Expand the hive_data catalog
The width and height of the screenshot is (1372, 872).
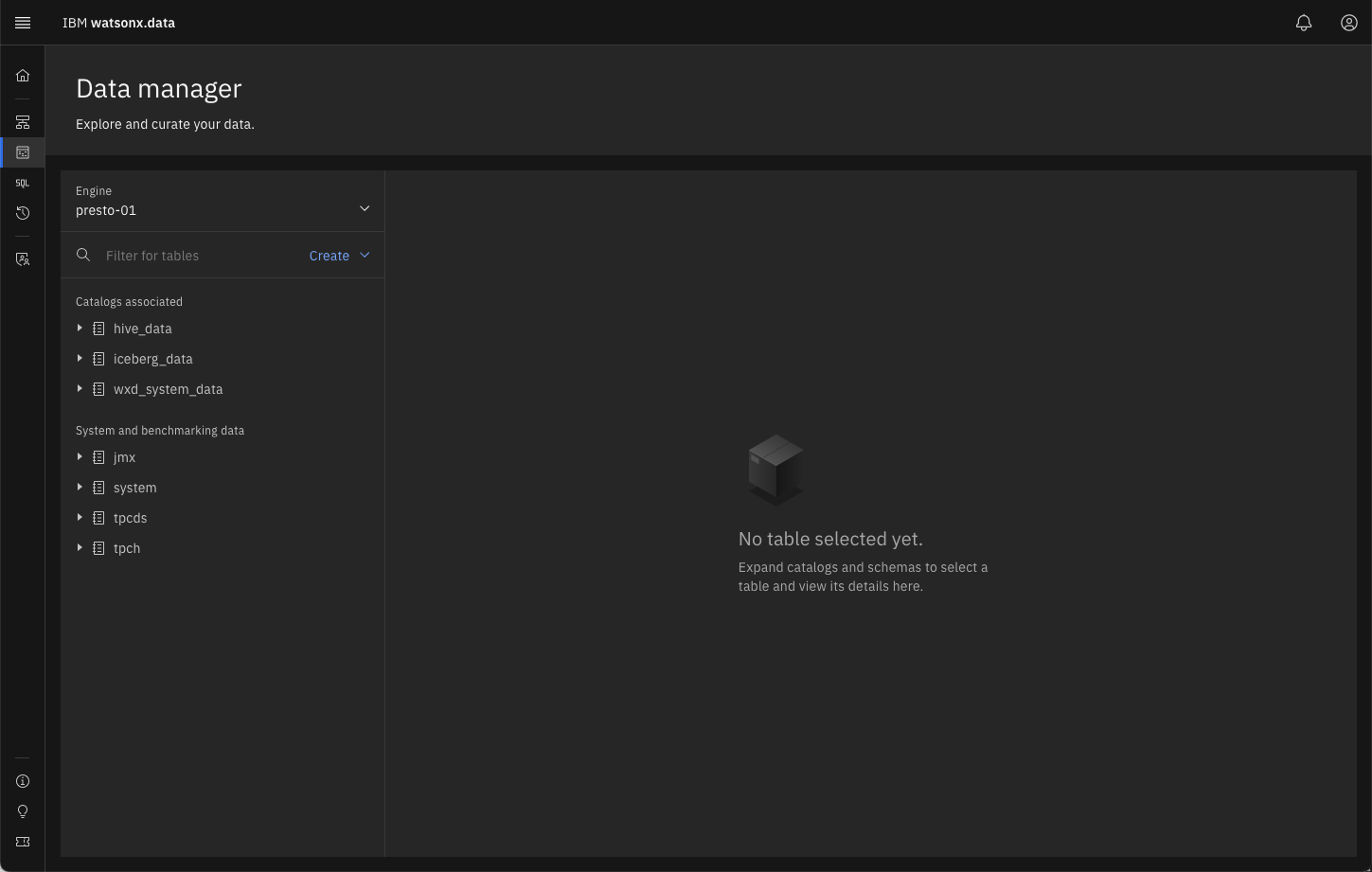80,328
